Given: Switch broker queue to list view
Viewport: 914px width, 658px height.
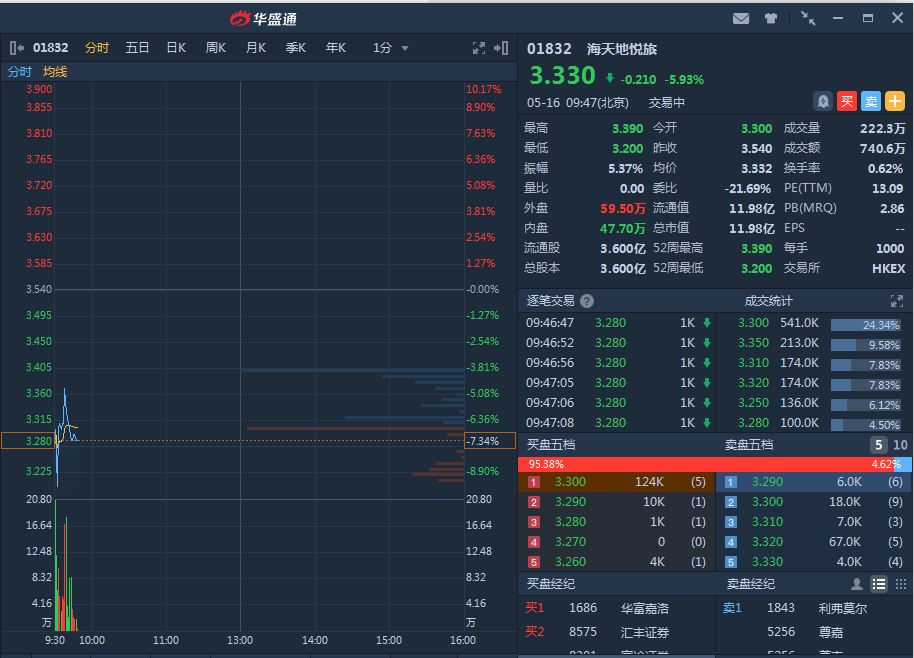Looking at the screenshot, I should pos(879,584).
